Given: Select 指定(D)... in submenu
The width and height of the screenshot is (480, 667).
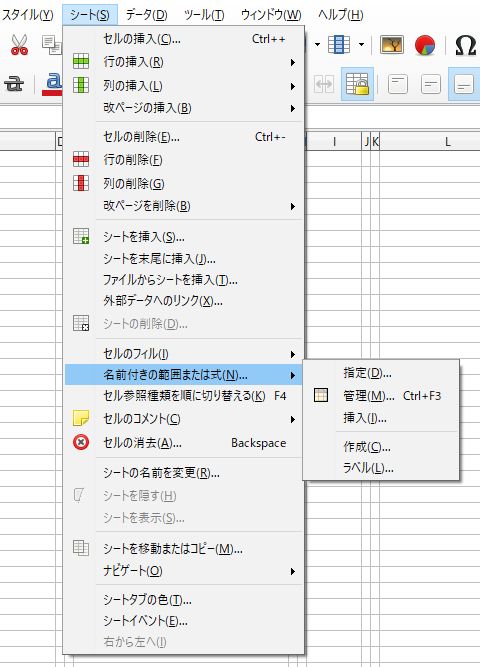Looking at the screenshot, I should (381, 373).
